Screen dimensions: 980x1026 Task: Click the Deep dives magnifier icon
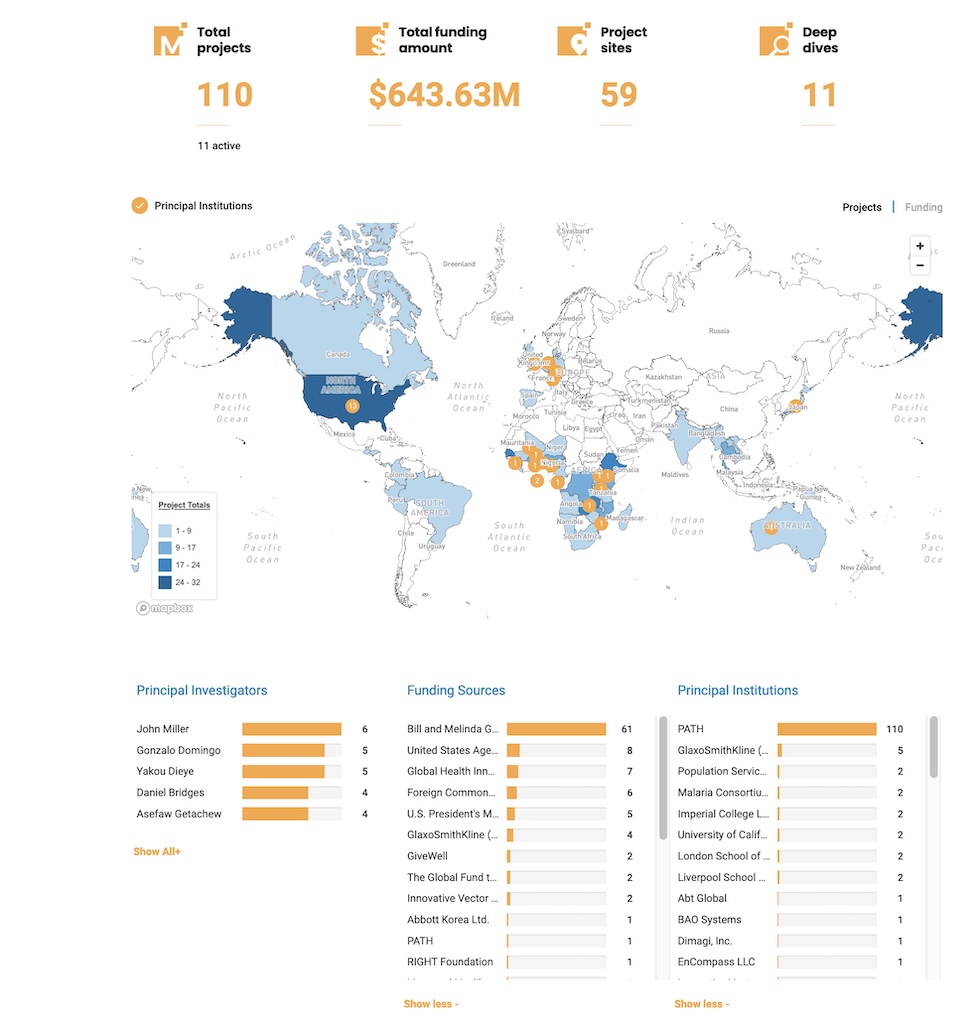(x=776, y=40)
